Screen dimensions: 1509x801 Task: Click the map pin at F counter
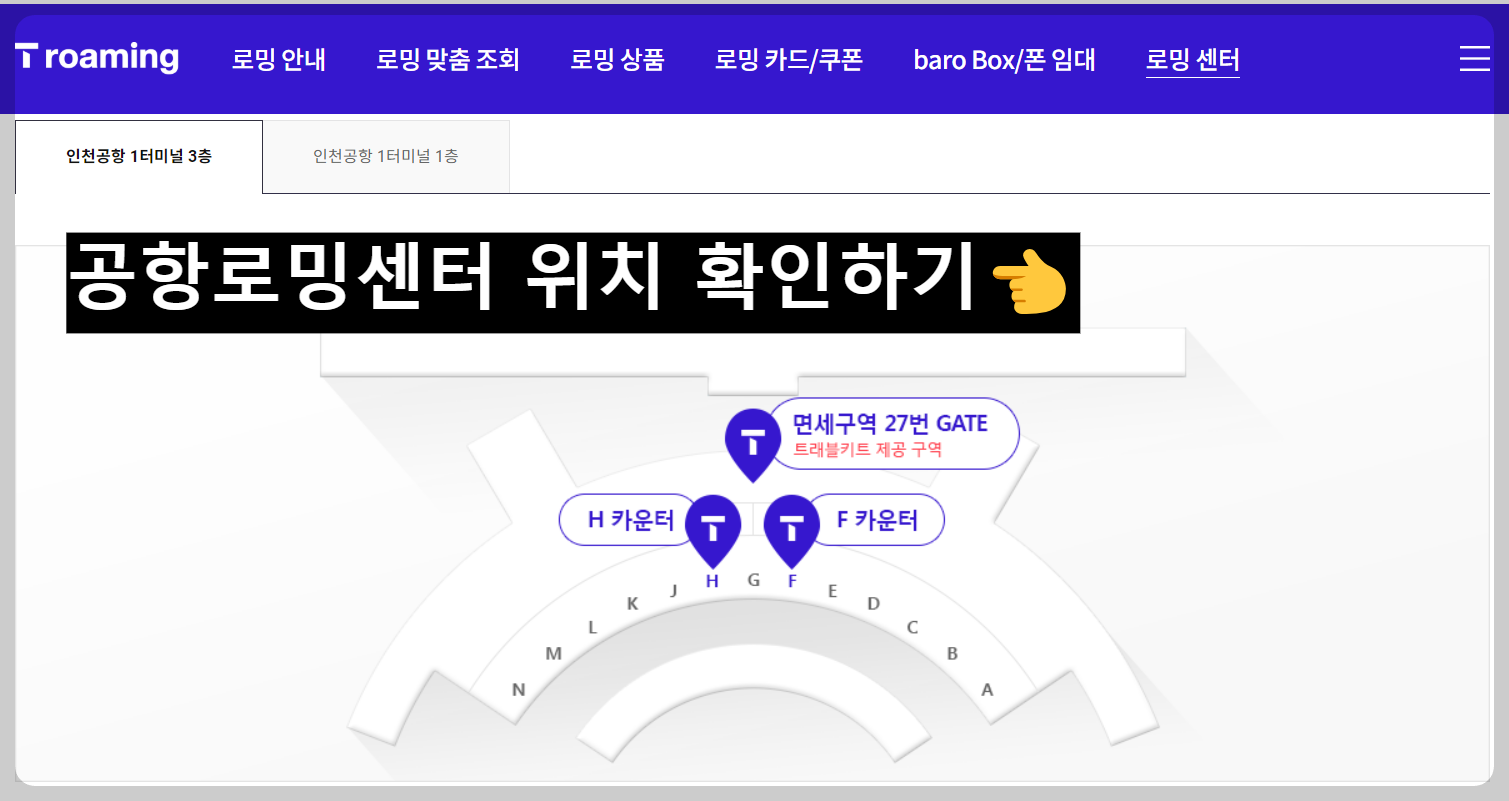pyautogui.click(x=791, y=531)
